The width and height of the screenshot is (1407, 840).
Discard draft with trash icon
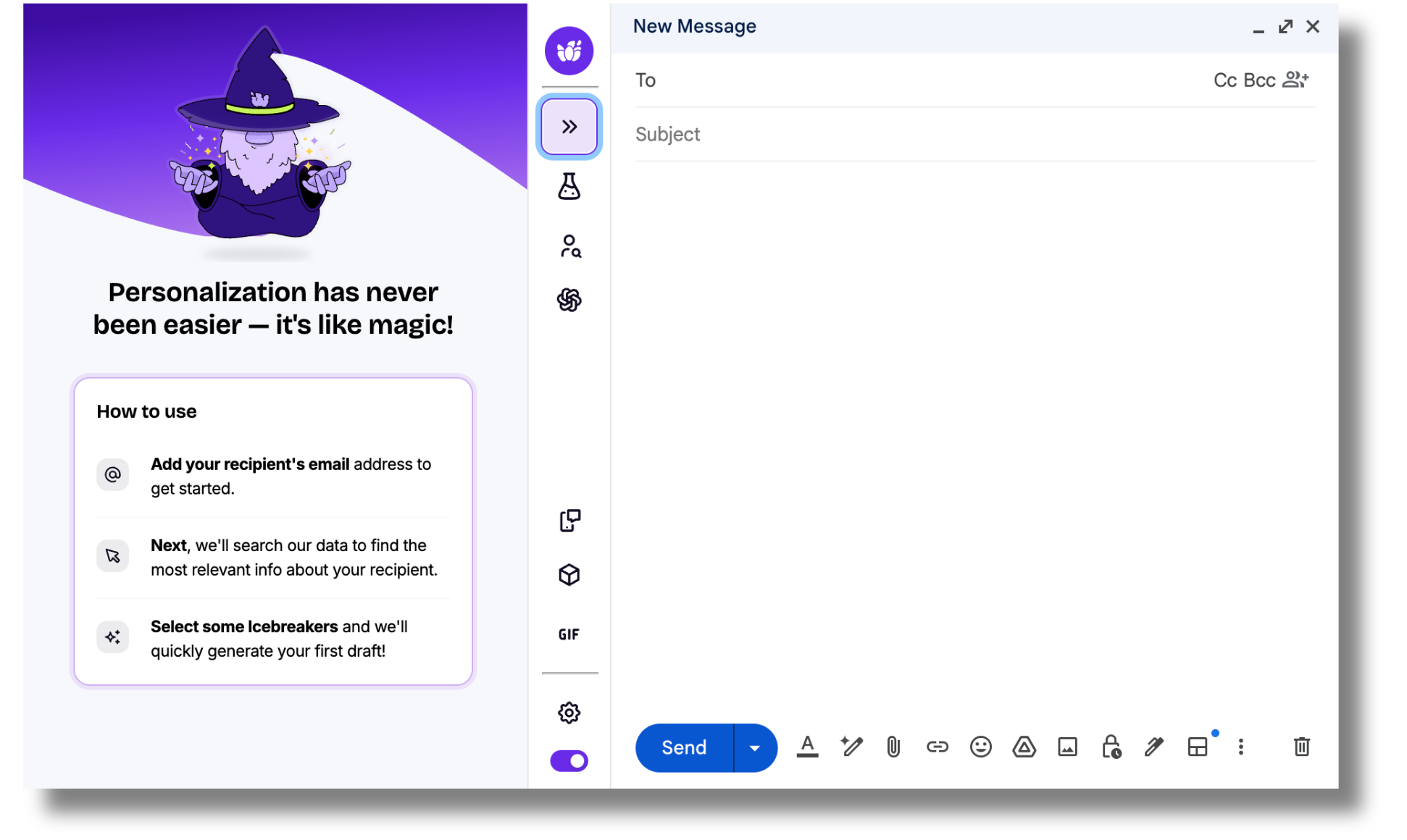[x=1301, y=747]
